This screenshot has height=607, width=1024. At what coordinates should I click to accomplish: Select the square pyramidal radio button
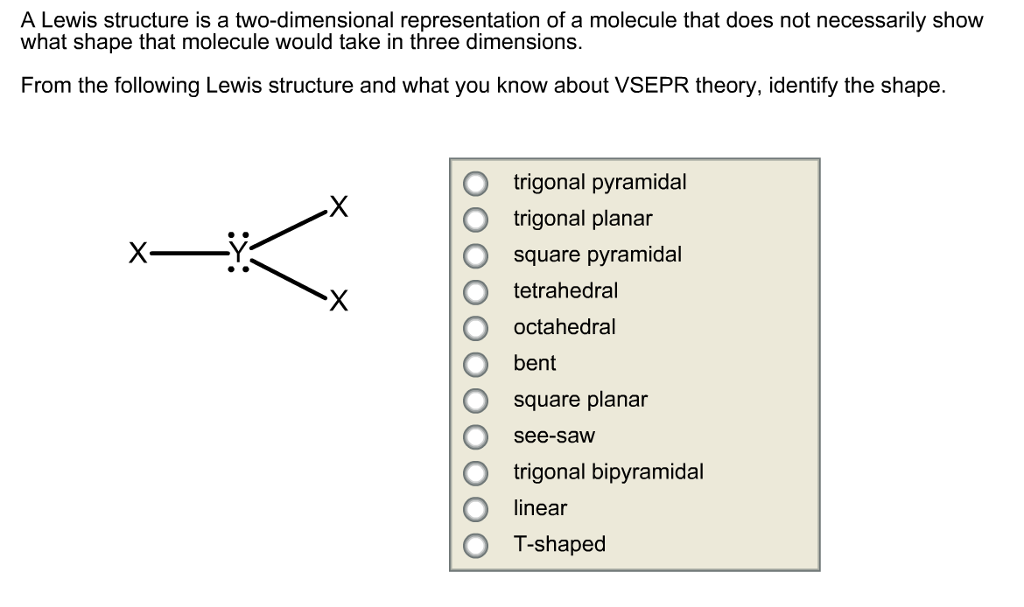[475, 255]
